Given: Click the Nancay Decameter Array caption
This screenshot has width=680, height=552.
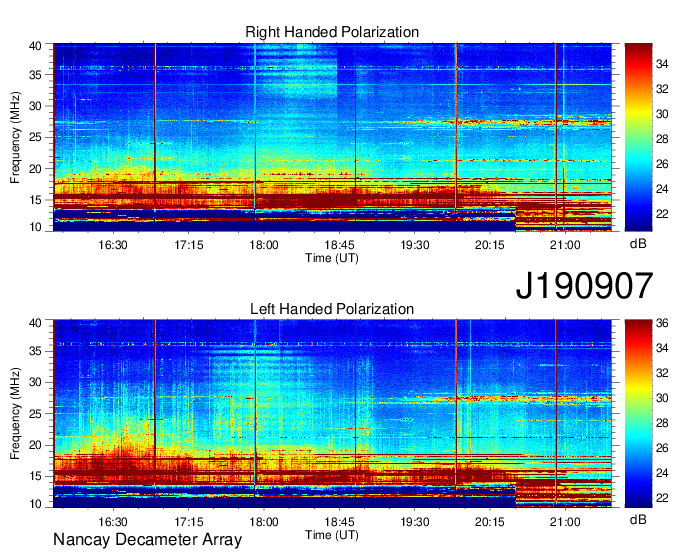Looking at the screenshot, I should tap(147, 540).
